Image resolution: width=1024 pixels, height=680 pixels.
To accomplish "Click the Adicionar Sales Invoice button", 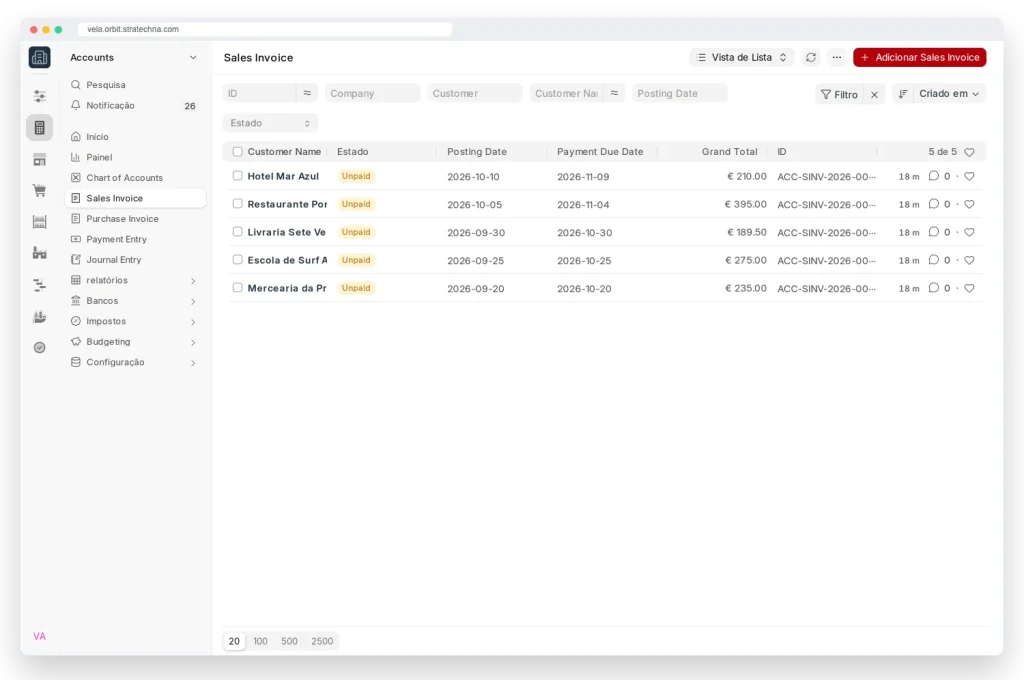I will (x=920, y=57).
